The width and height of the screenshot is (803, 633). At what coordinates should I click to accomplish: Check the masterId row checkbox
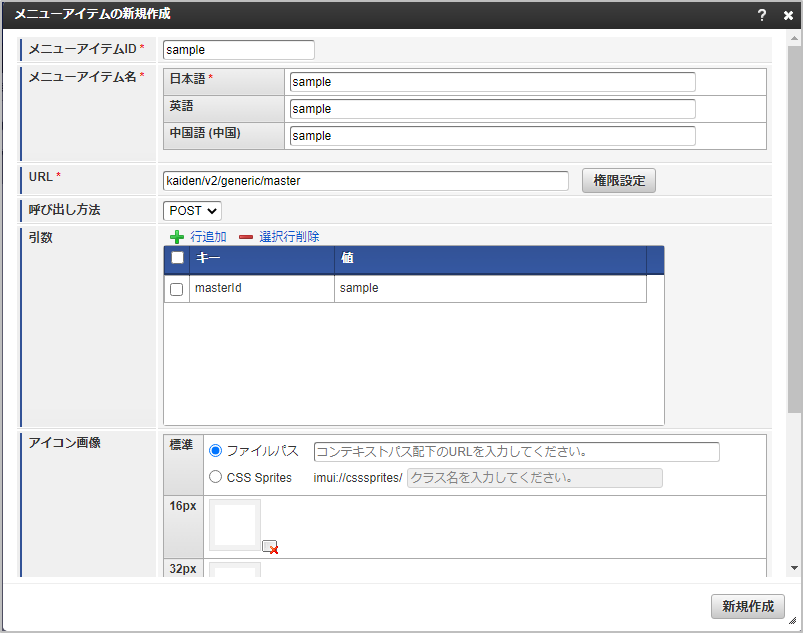coord(177,289)
